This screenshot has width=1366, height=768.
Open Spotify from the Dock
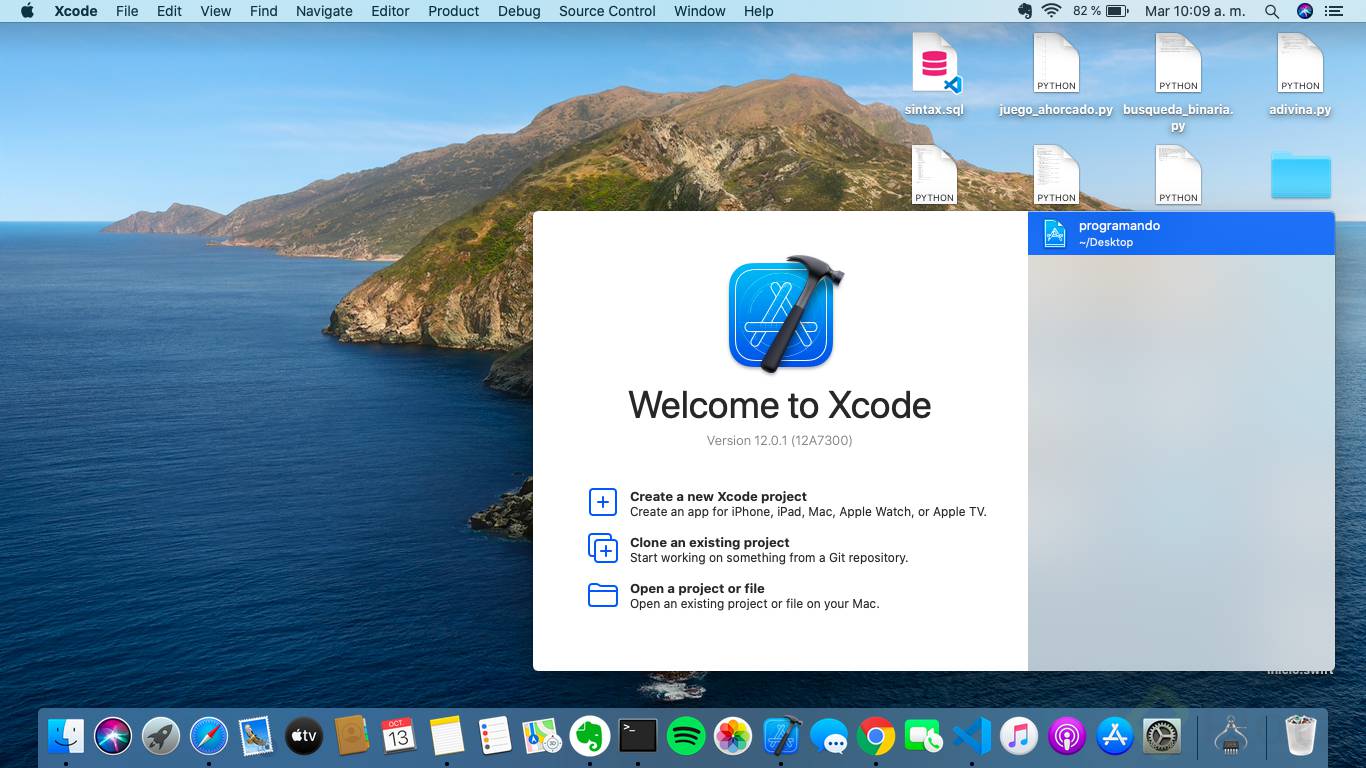(686, 737)
